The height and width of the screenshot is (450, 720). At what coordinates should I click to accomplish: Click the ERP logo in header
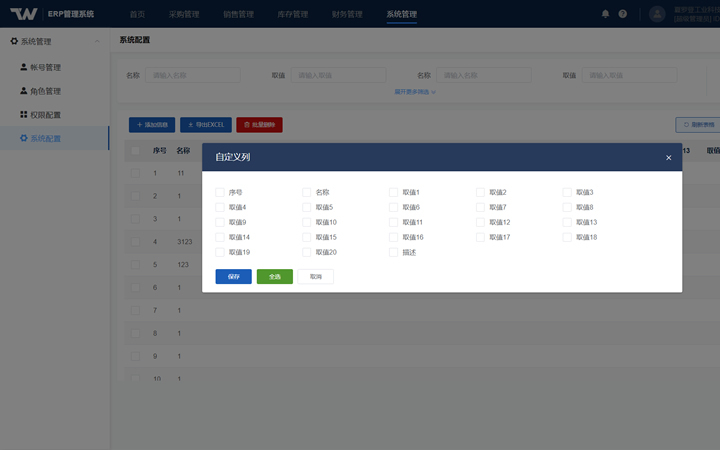(x=24, y=14)
